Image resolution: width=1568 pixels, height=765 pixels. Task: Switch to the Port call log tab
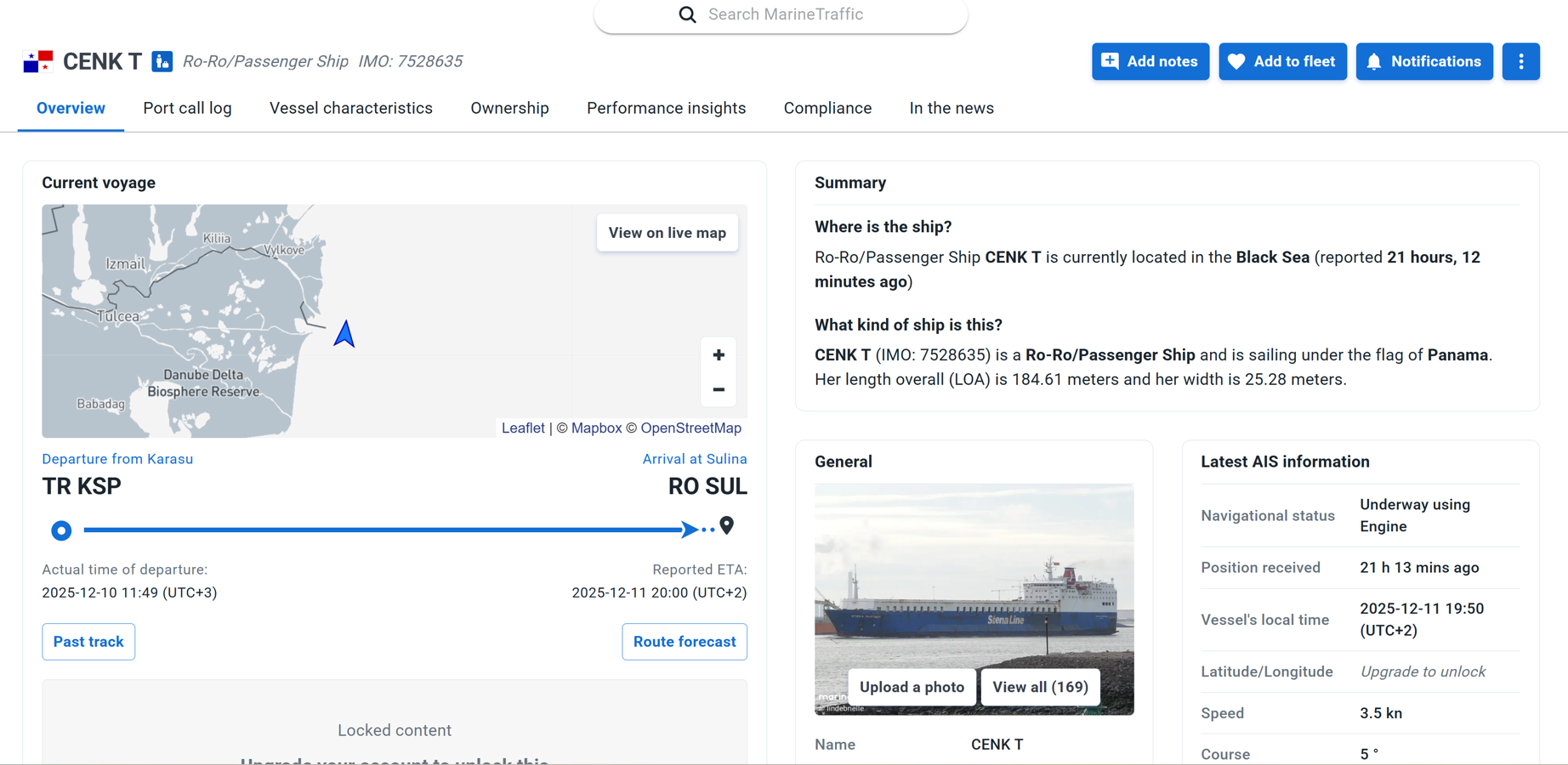pyautogui.click(x=187, y=108)
